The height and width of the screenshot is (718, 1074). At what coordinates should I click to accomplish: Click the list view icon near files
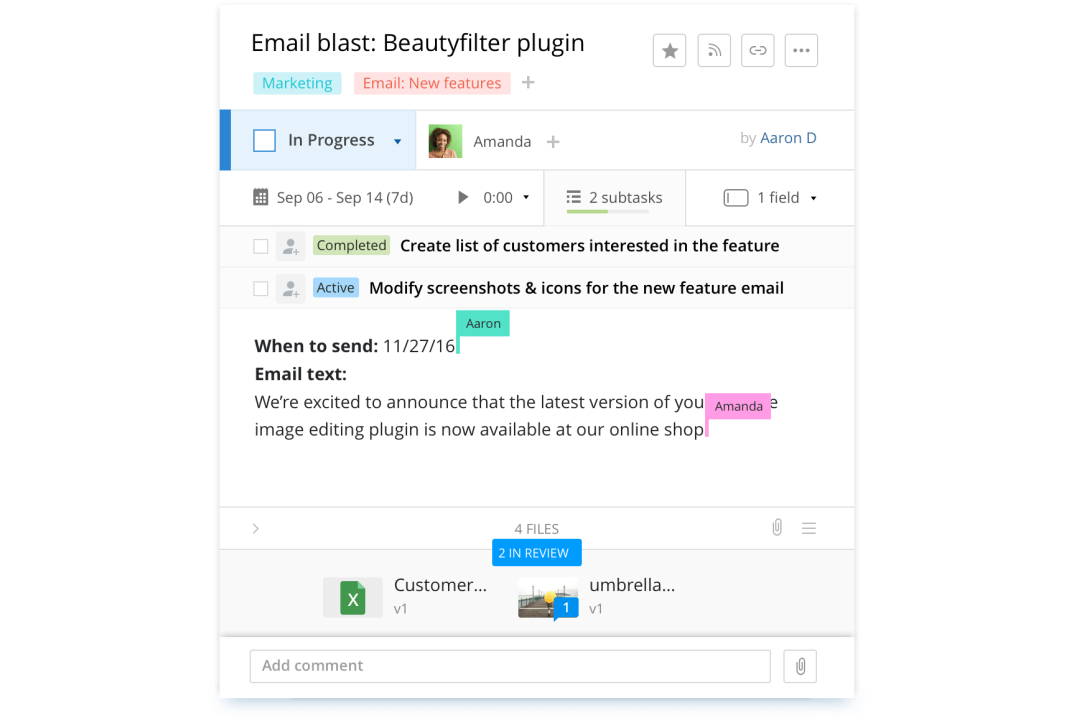[809, 528]
